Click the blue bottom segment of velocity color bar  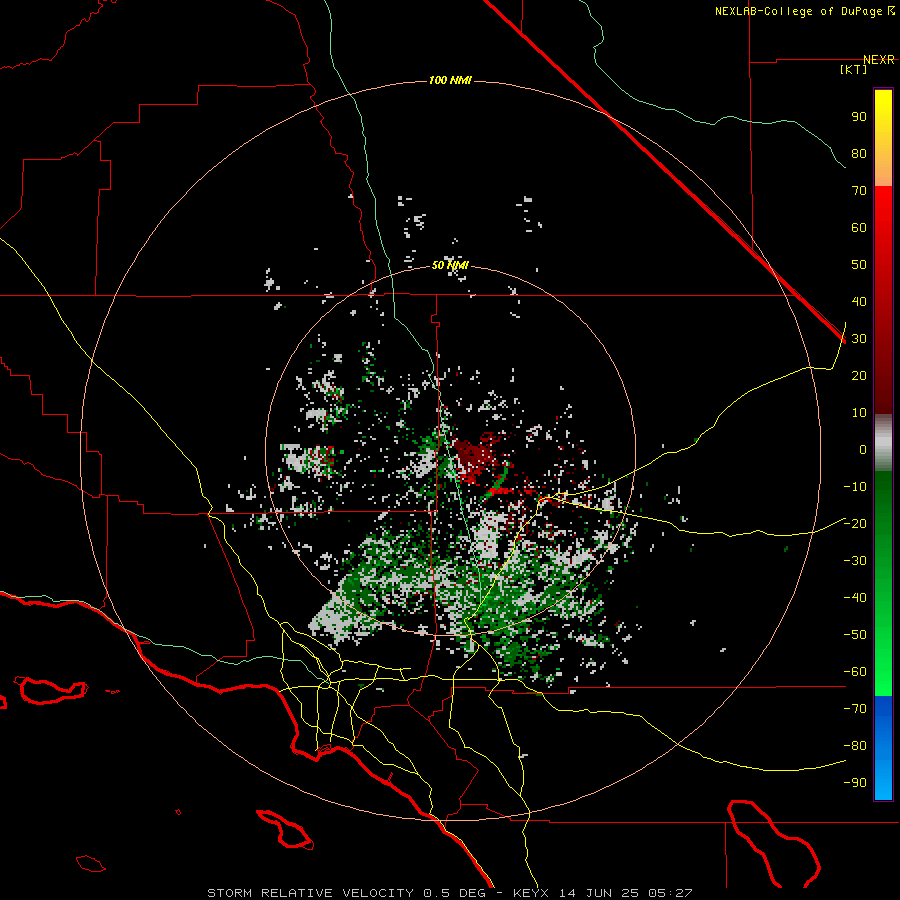pos(883,748)
